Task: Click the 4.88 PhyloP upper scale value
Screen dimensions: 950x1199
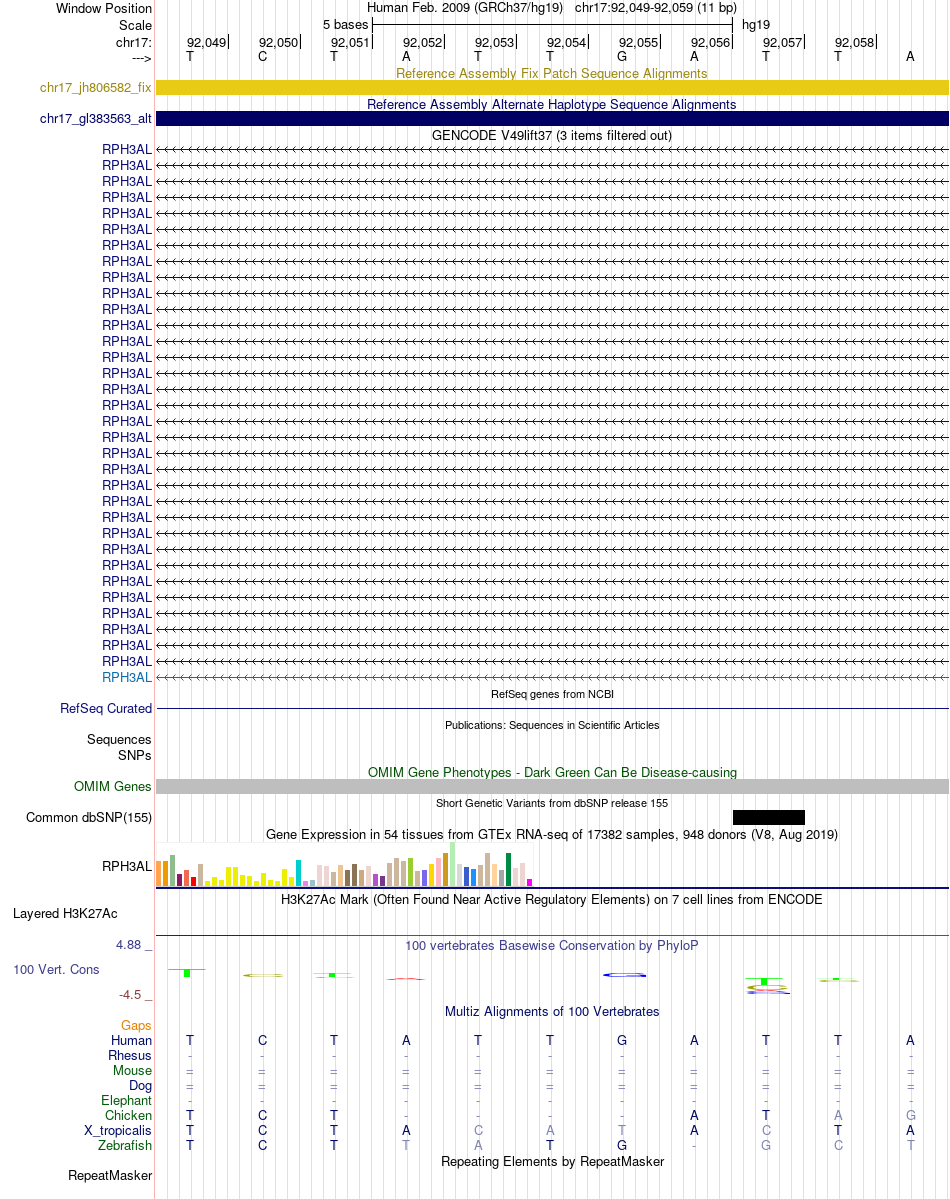Action: point(129,945)
